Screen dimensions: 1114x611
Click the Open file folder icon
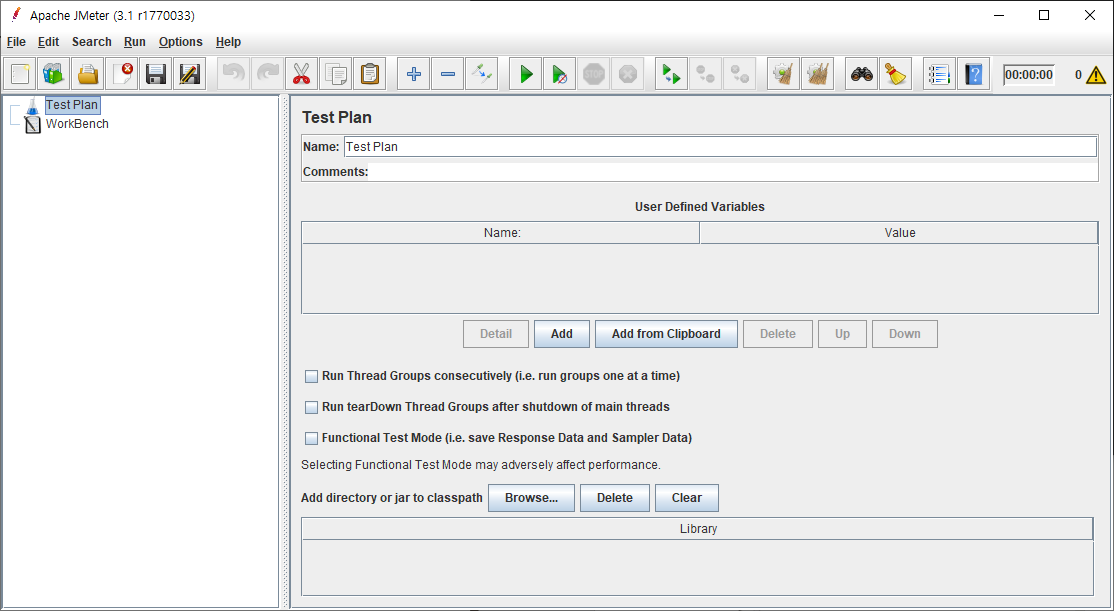tap(87, 74)
